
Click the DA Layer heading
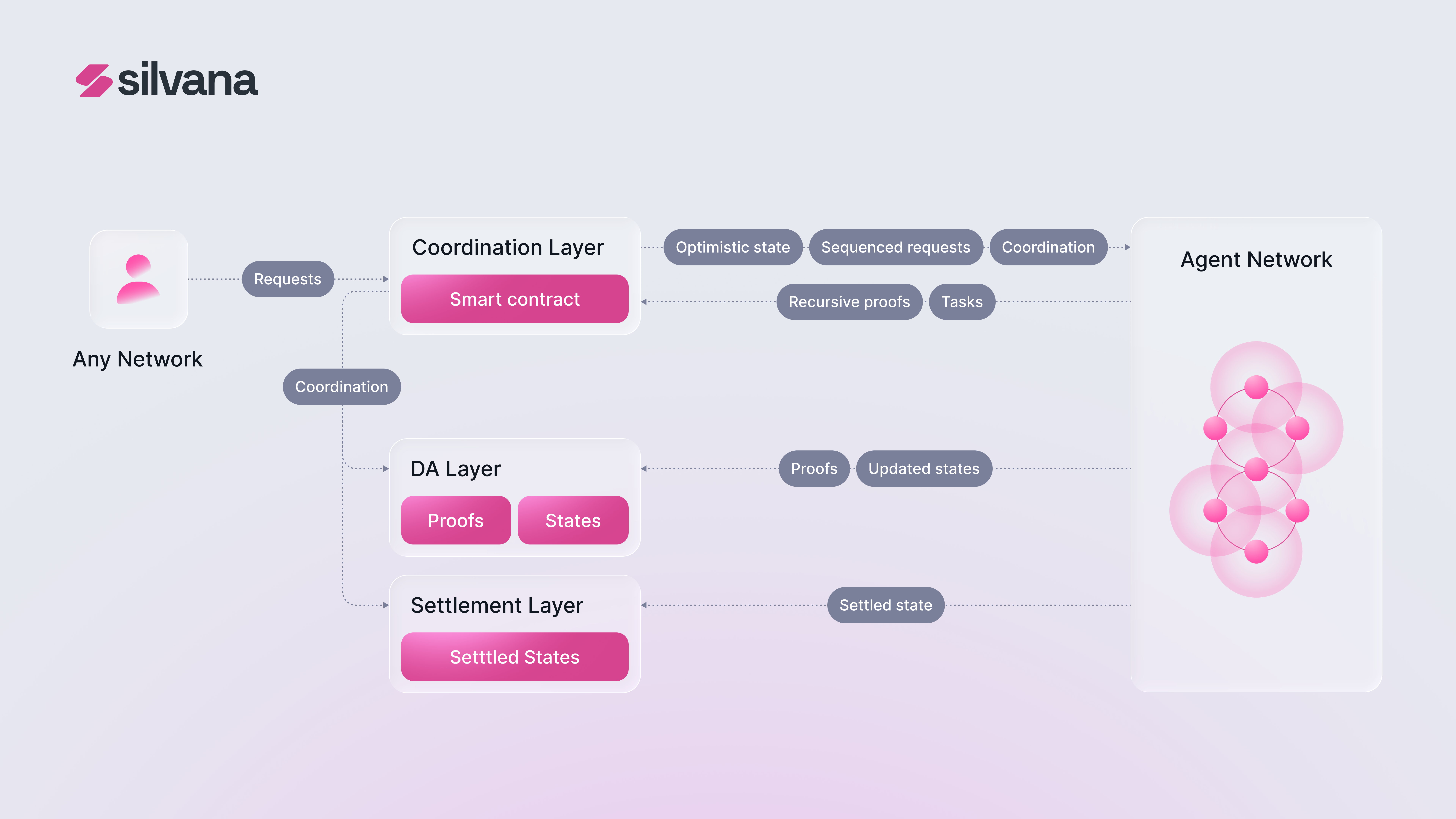pos(456,469)
